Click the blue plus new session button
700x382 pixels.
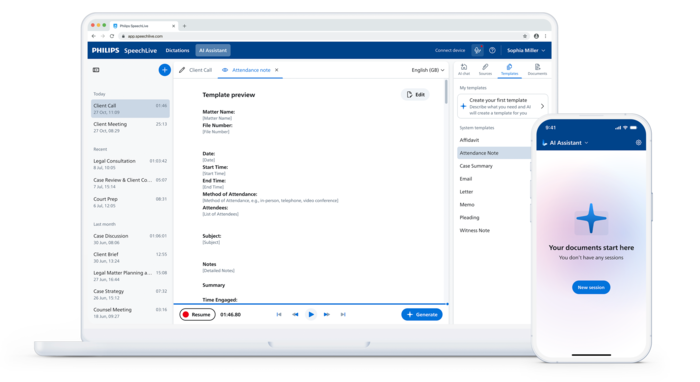pos(165,70)
